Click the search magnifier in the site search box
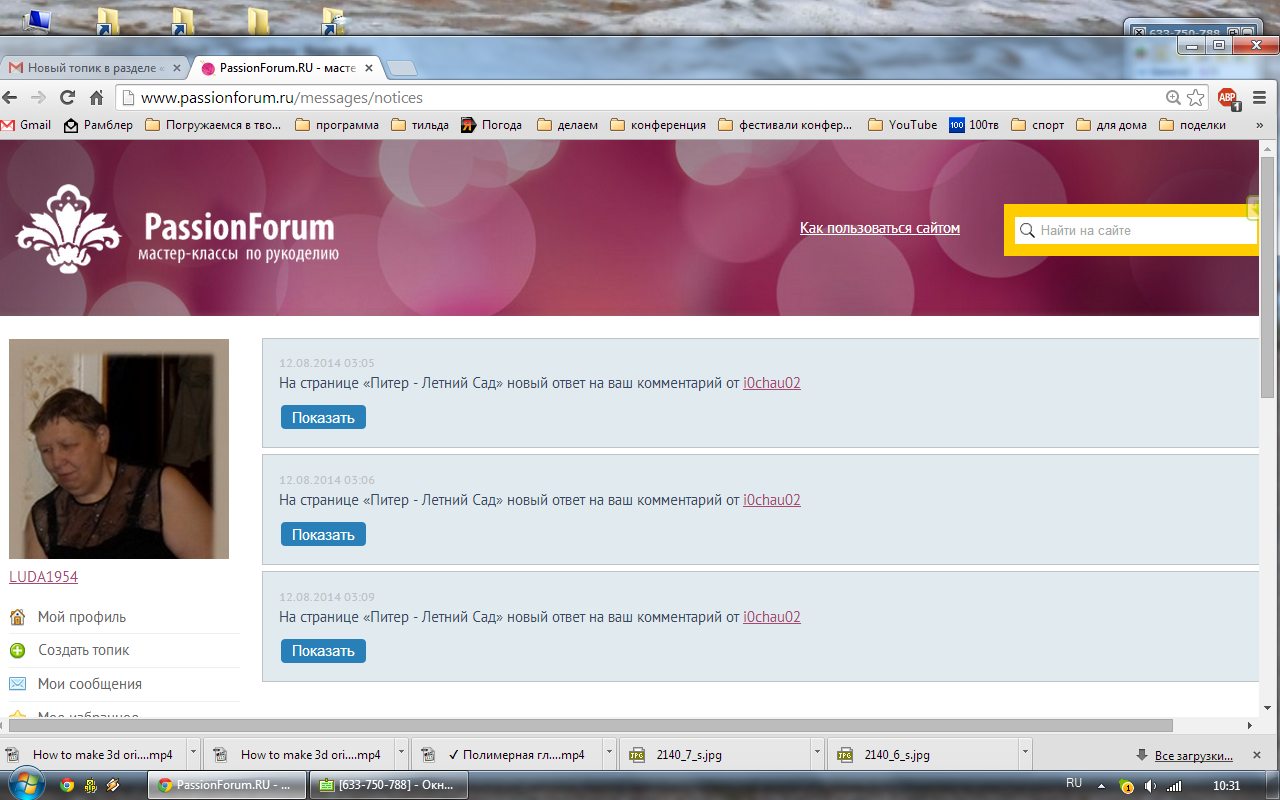 click(x=1027, y=231)
